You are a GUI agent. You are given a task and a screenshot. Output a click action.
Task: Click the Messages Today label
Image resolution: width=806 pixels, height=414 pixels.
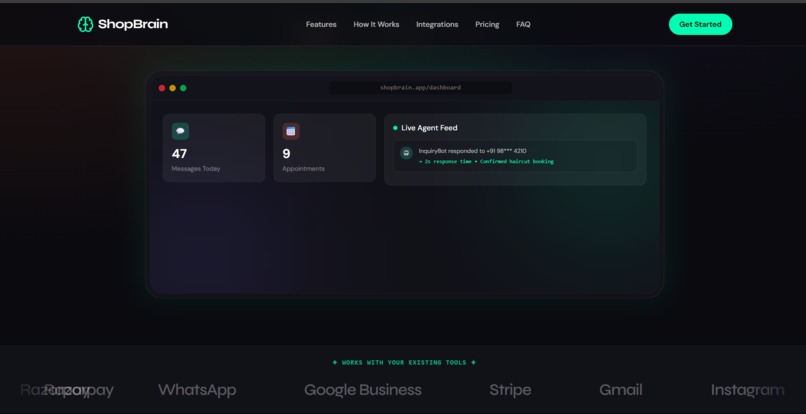[x=196, y=169]
